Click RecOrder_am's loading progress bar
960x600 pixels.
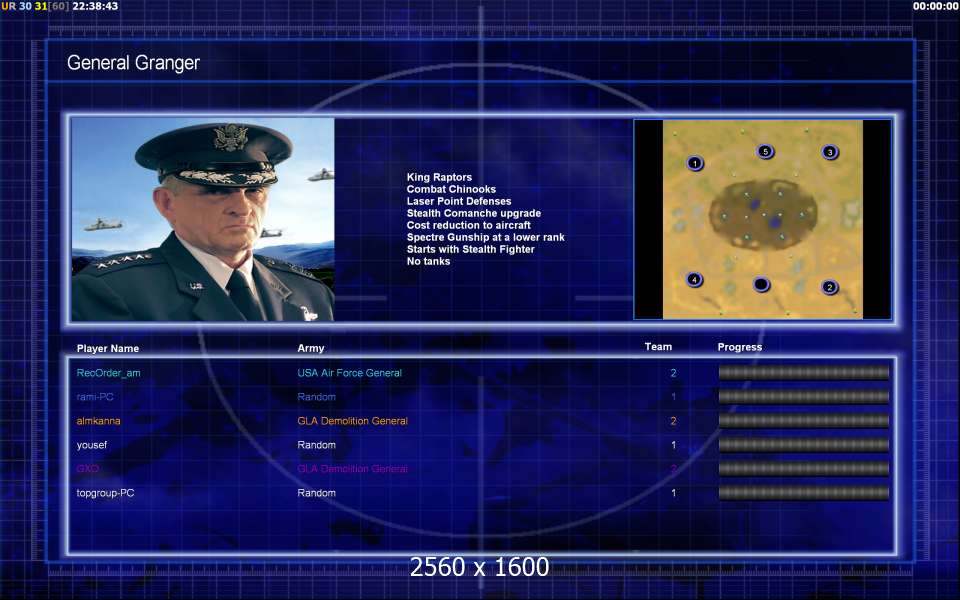tap(803, 373)
